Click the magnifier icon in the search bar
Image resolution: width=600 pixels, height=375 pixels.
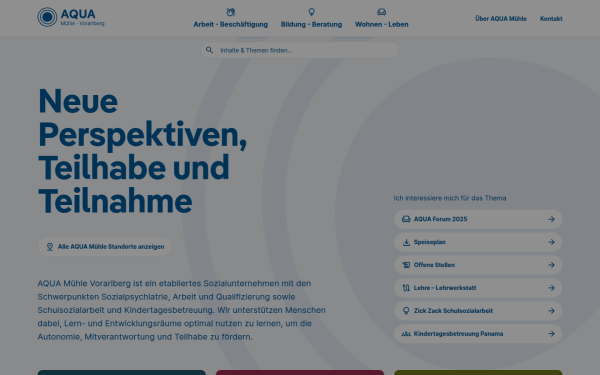click(x=209, y=50)
